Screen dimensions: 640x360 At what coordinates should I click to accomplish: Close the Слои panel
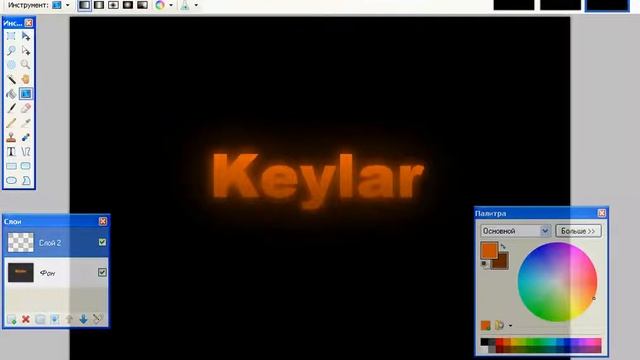tap(103, 221)
